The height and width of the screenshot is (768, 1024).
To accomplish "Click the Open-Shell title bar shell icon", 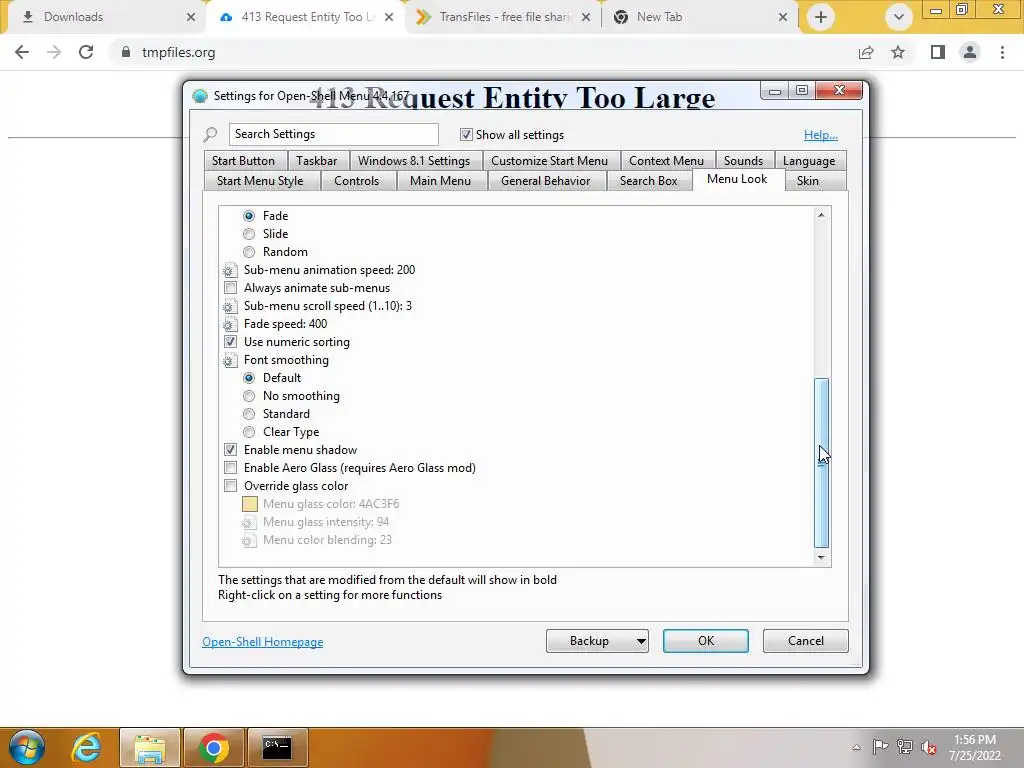I will (x=200, y=96).
